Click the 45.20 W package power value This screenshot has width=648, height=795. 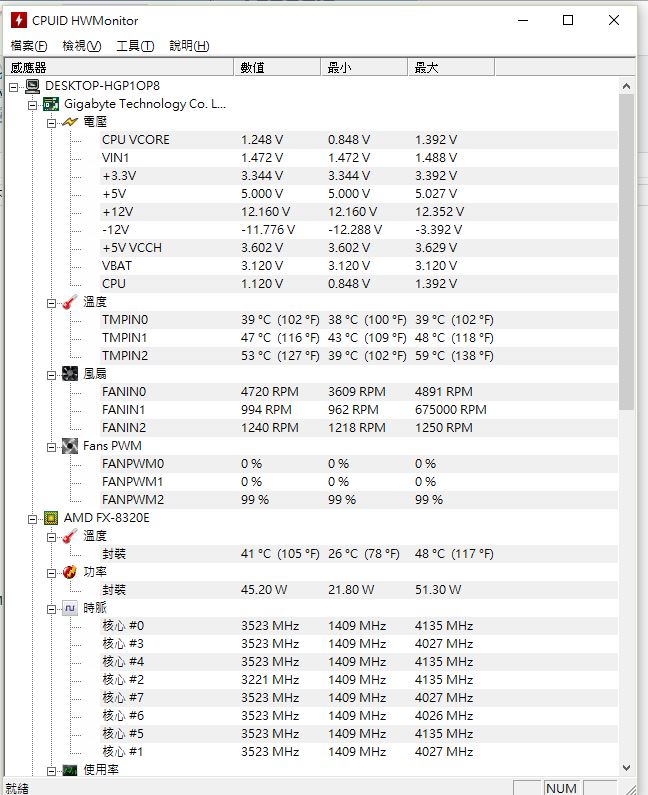pos(264,590)
